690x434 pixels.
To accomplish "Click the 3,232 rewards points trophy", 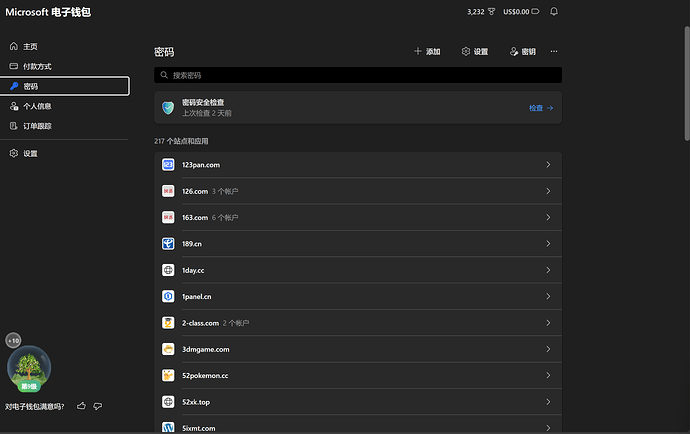I will coord(481,11).
